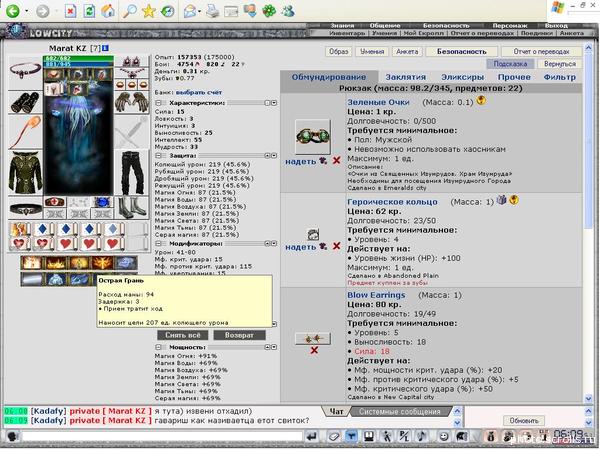Click down arrow on Мощность header
Image resolution: width=600 pixels, height=450 pixels.
pos(274,347)
